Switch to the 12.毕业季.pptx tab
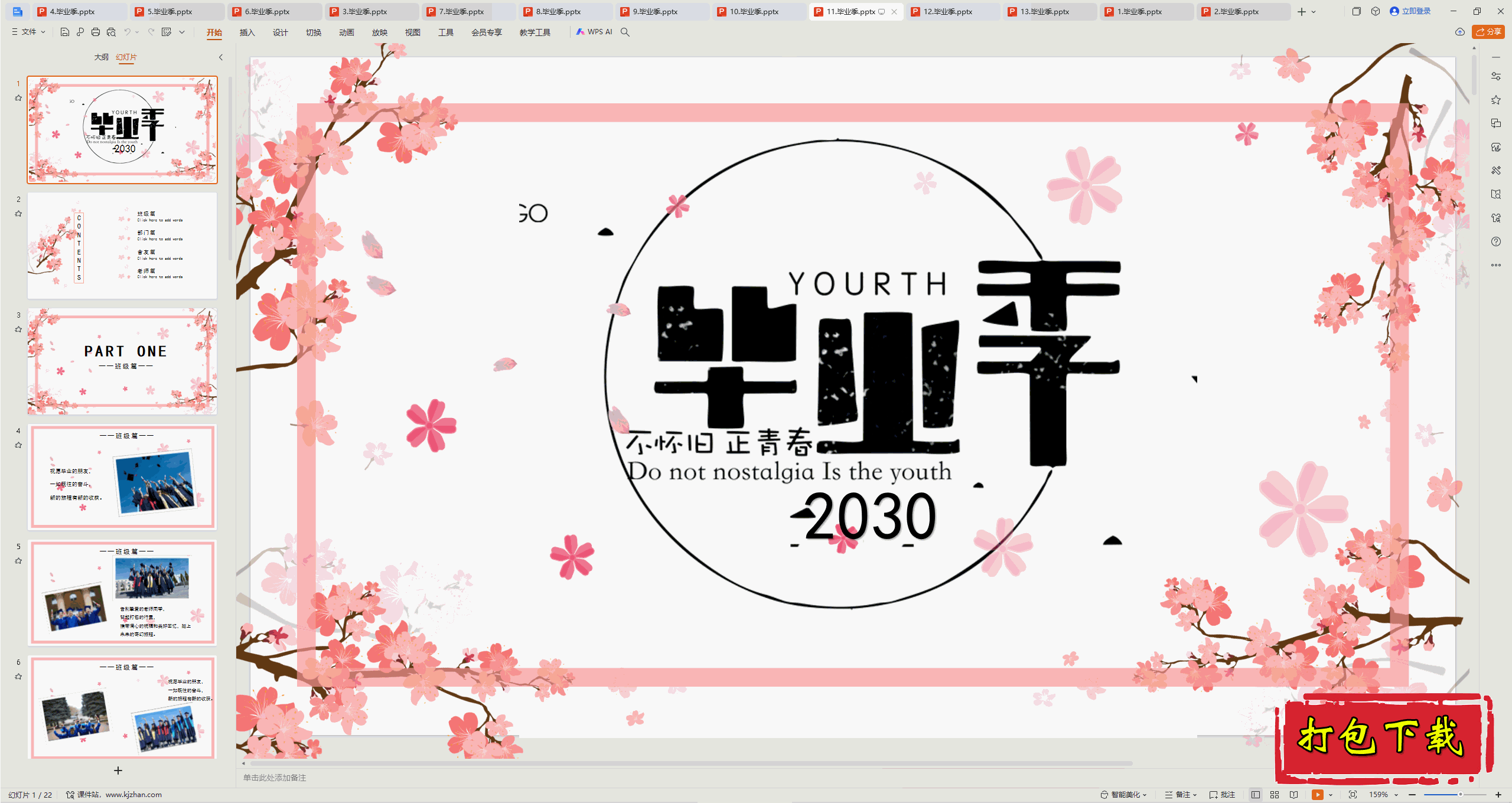The image size is (1512, 803). tap(954, 11)
